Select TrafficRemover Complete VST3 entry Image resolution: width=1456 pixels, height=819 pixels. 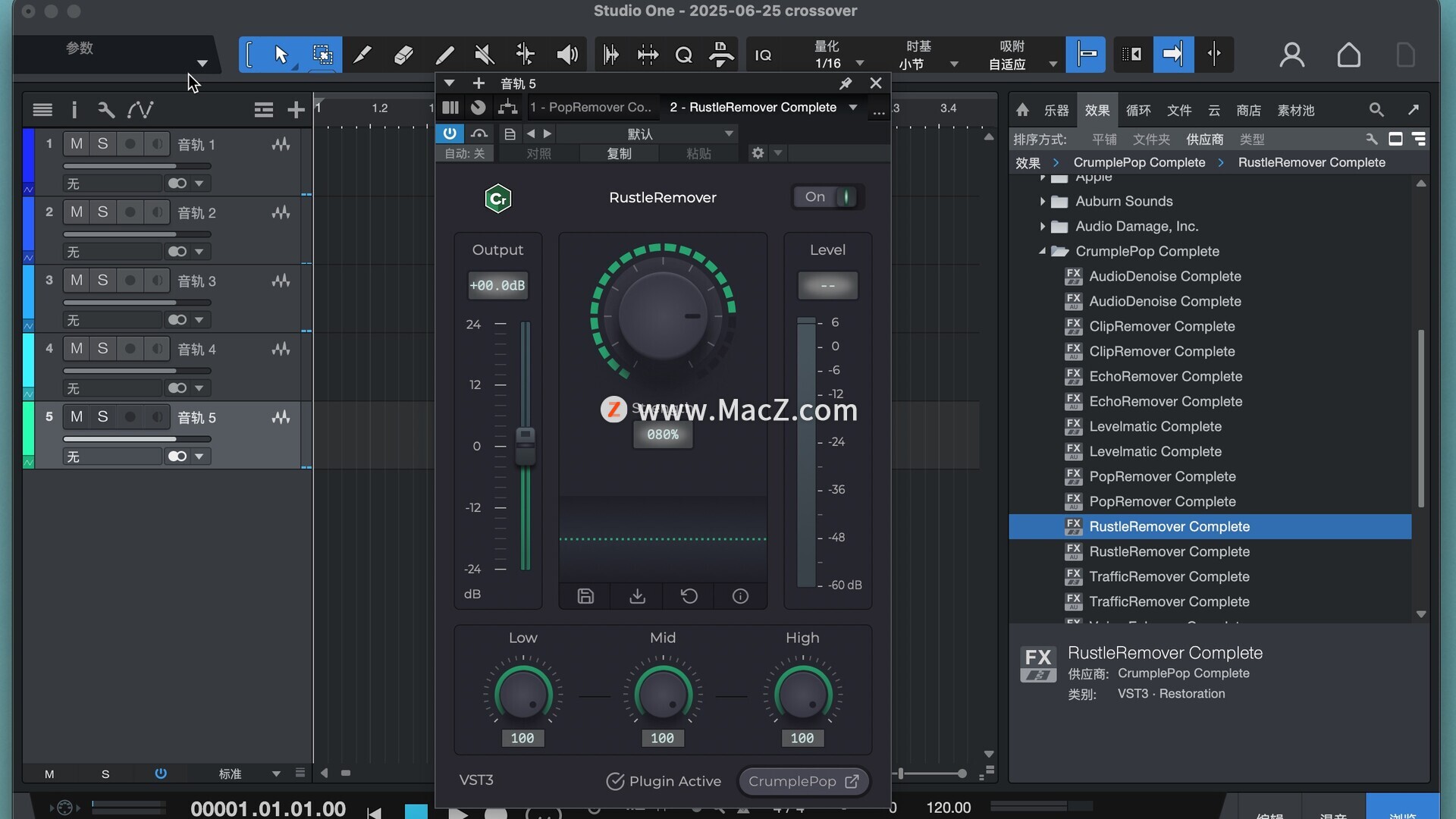[1169, 576]
